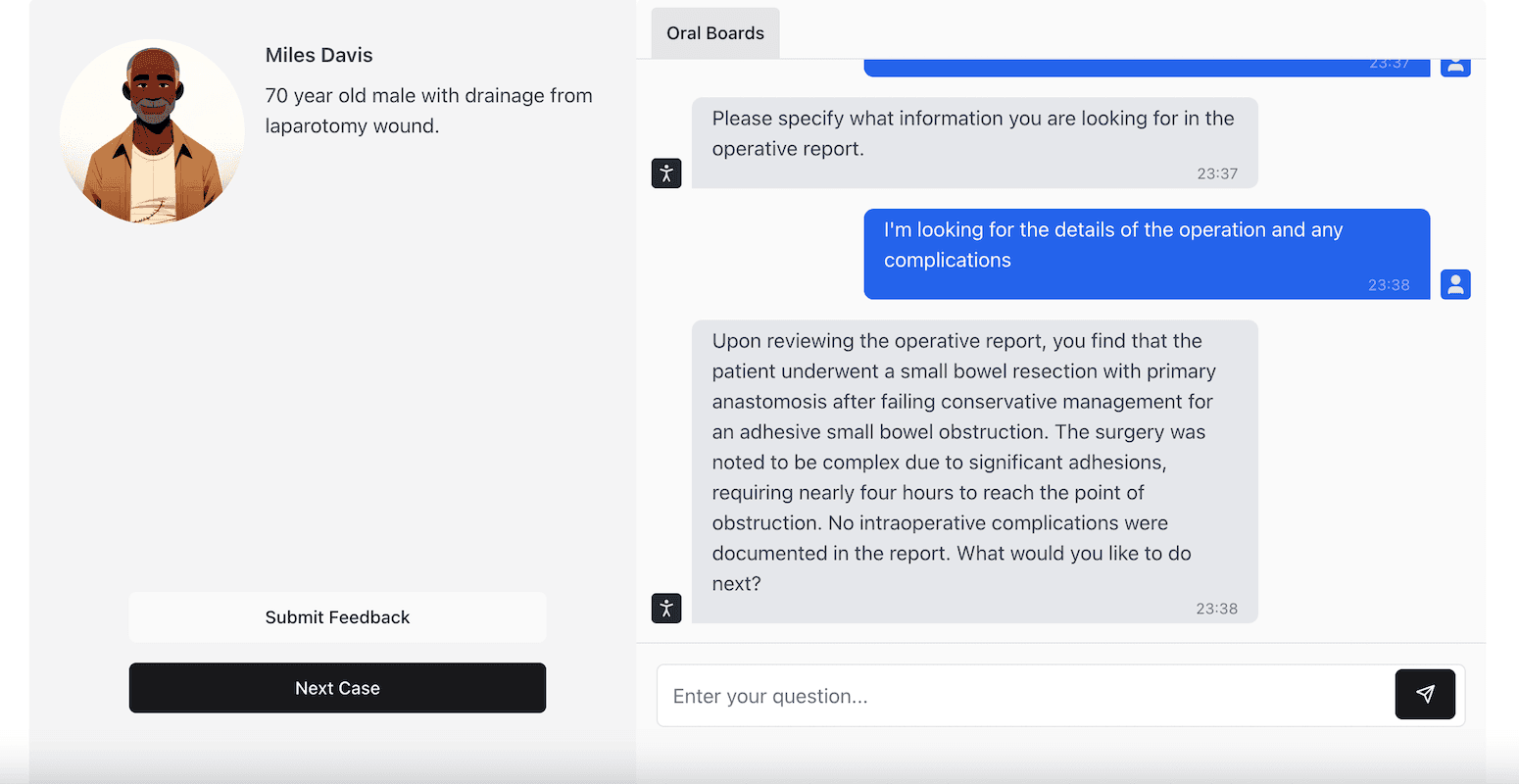The image size is (1519, 784).
Task: Click the question input field
Action: tap(1019, 696)
